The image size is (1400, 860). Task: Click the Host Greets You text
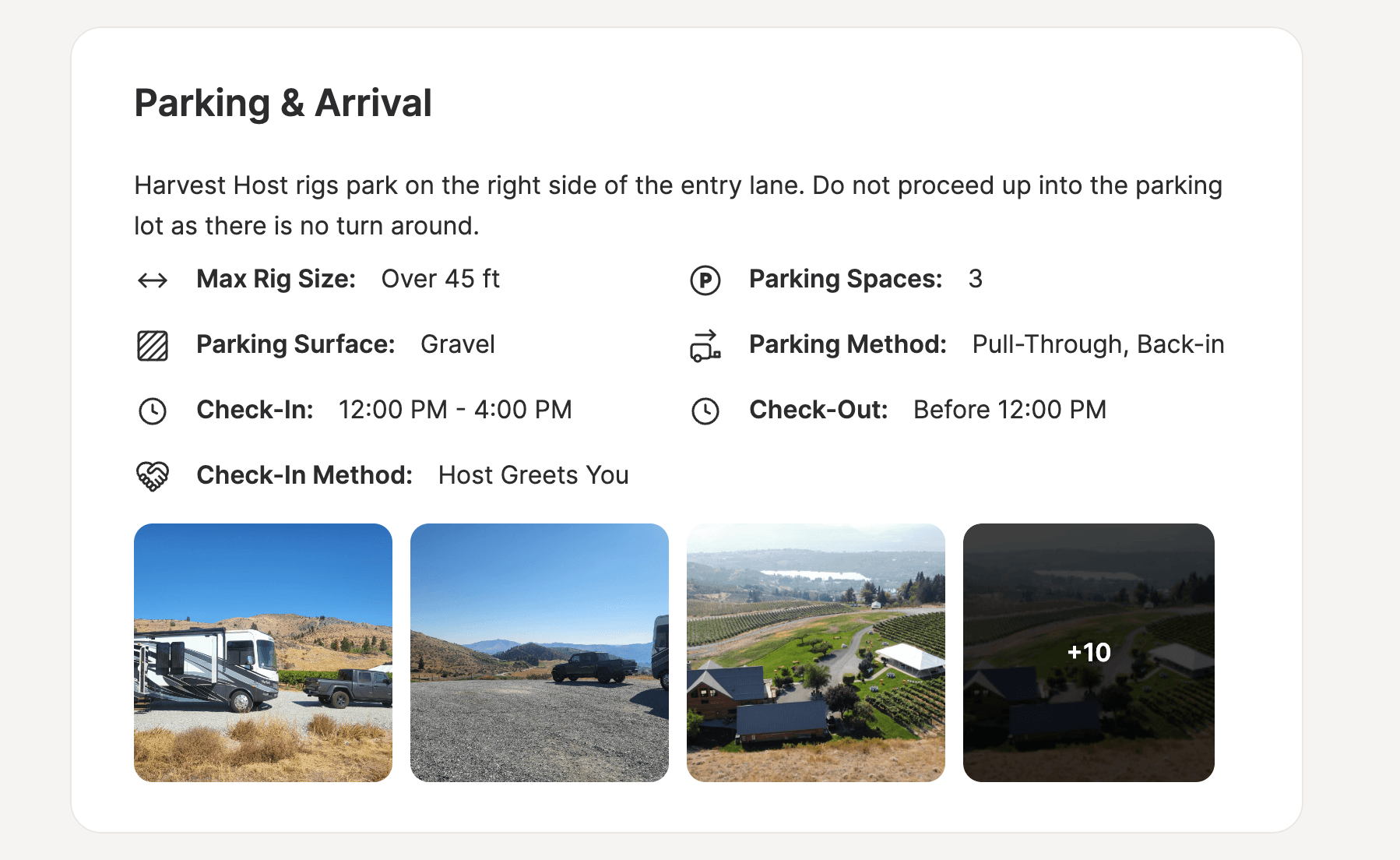click(x=533, y=475)
